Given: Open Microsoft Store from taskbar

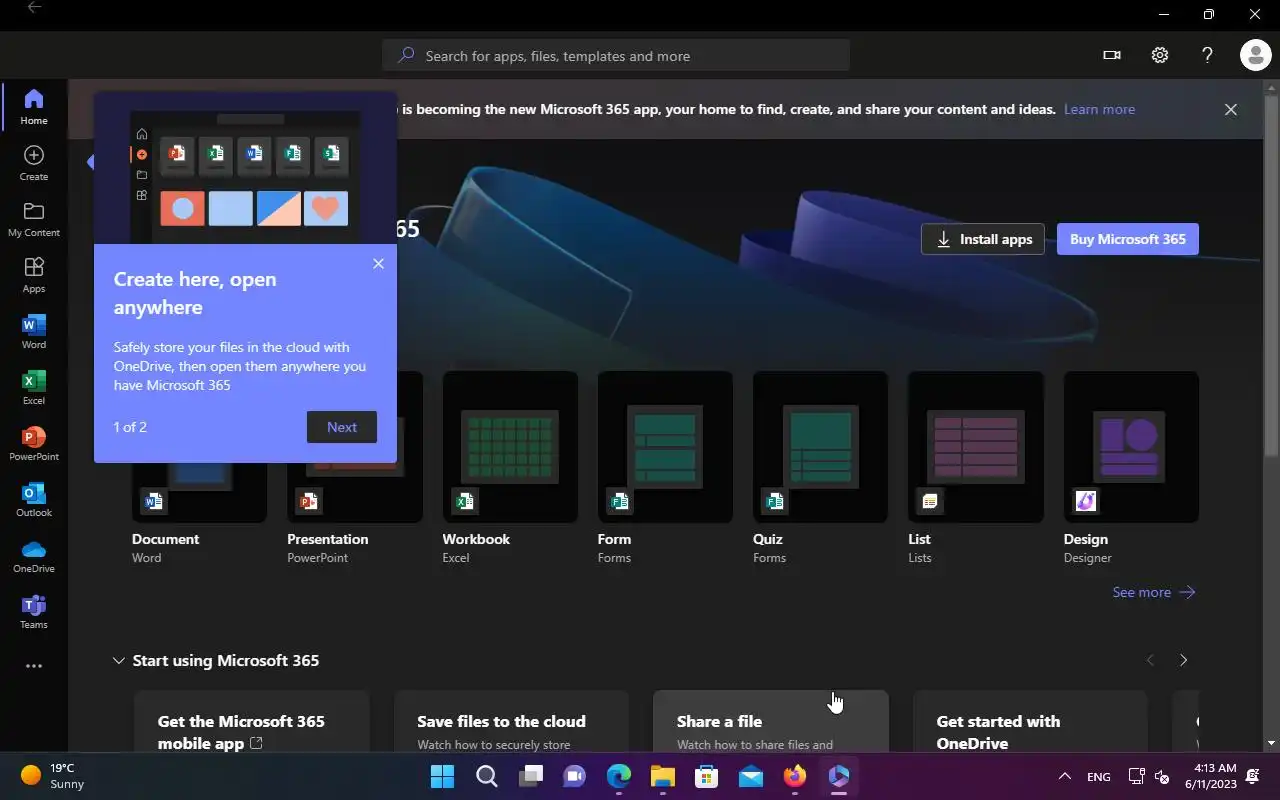Looking at the screenshot, I should click(707, 776).
